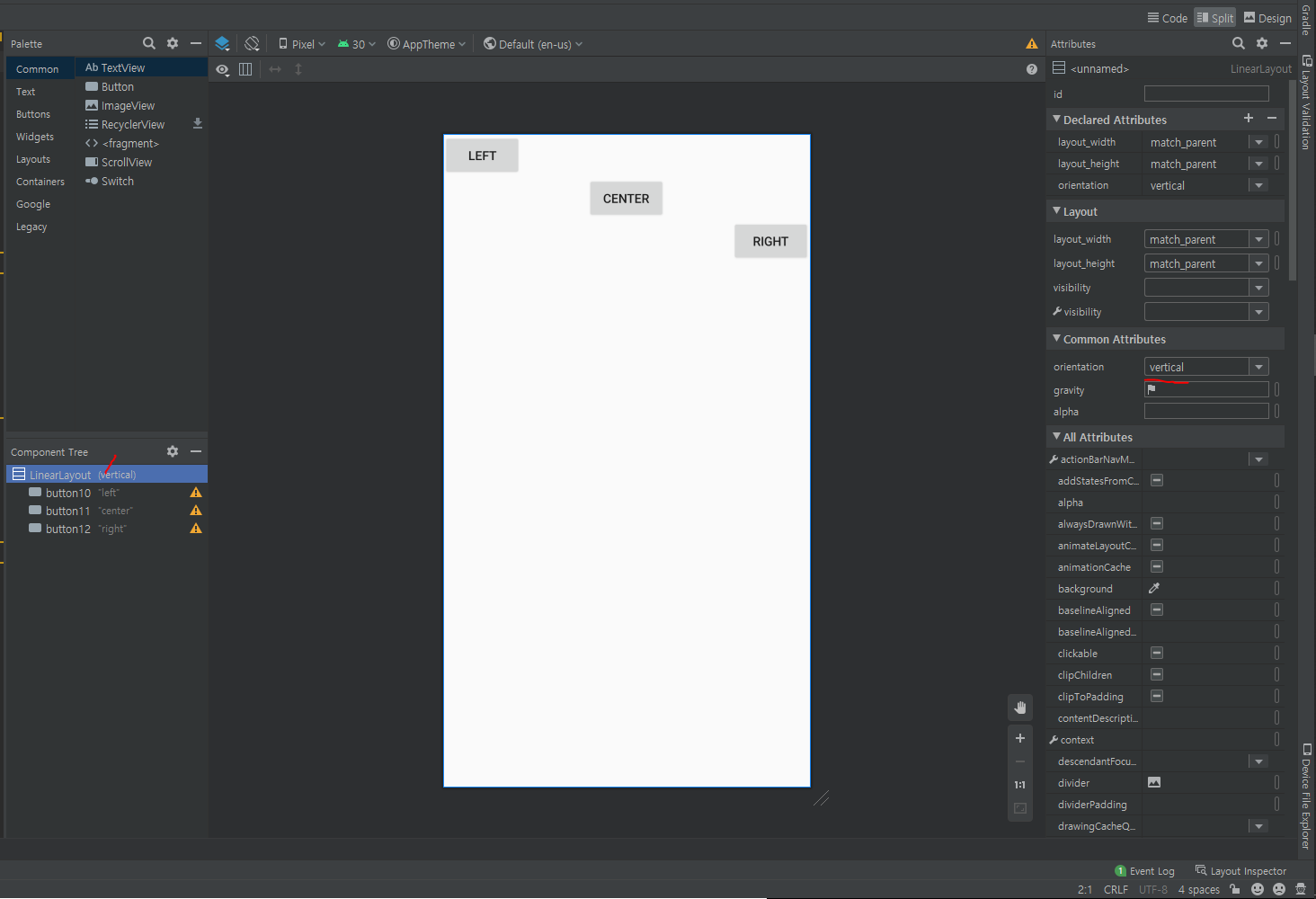Open design help question mark icon
Screen dimensions: 1316x899
(x=1032, y=69)
